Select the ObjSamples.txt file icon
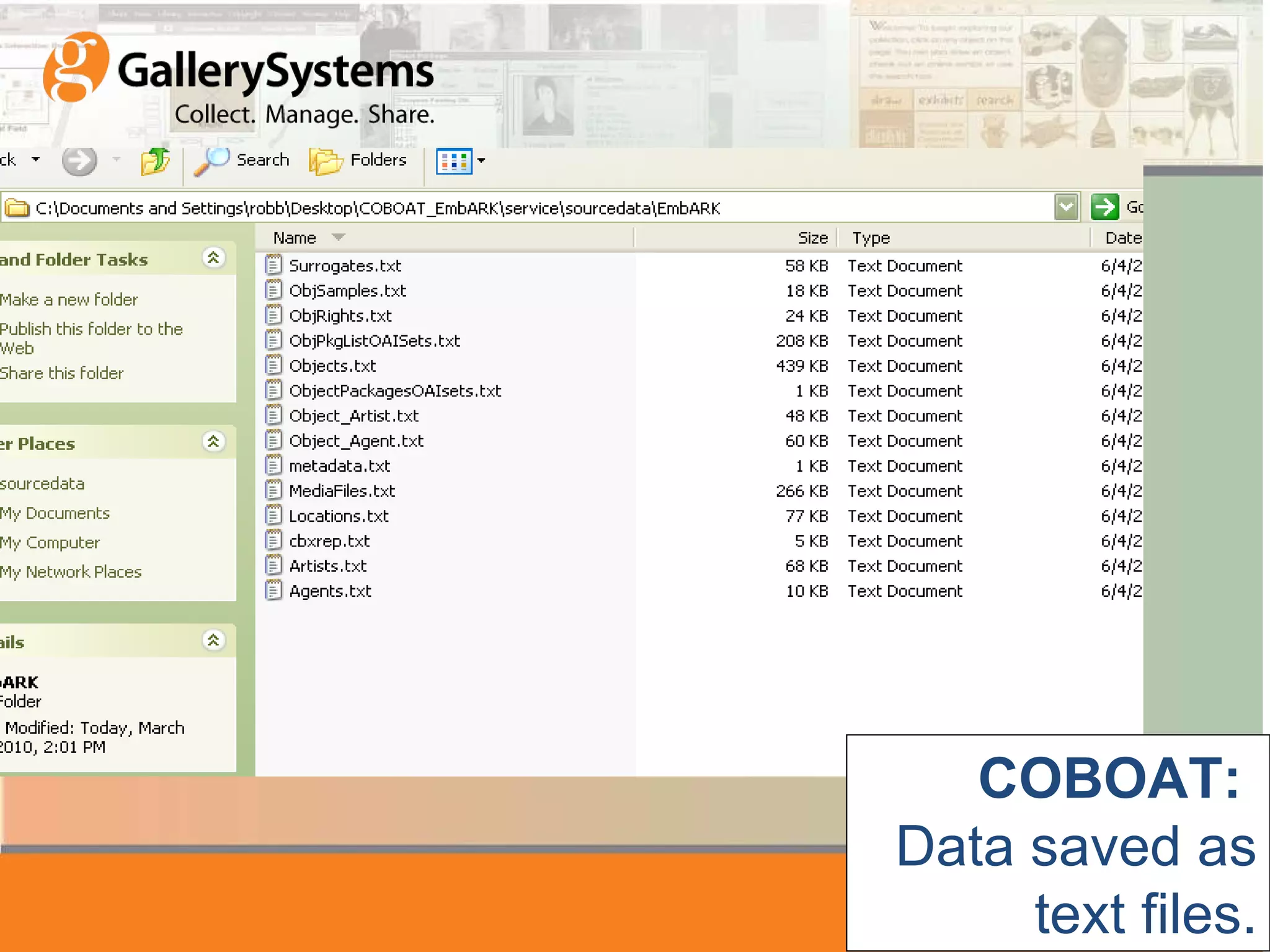 tap(273, 290)
